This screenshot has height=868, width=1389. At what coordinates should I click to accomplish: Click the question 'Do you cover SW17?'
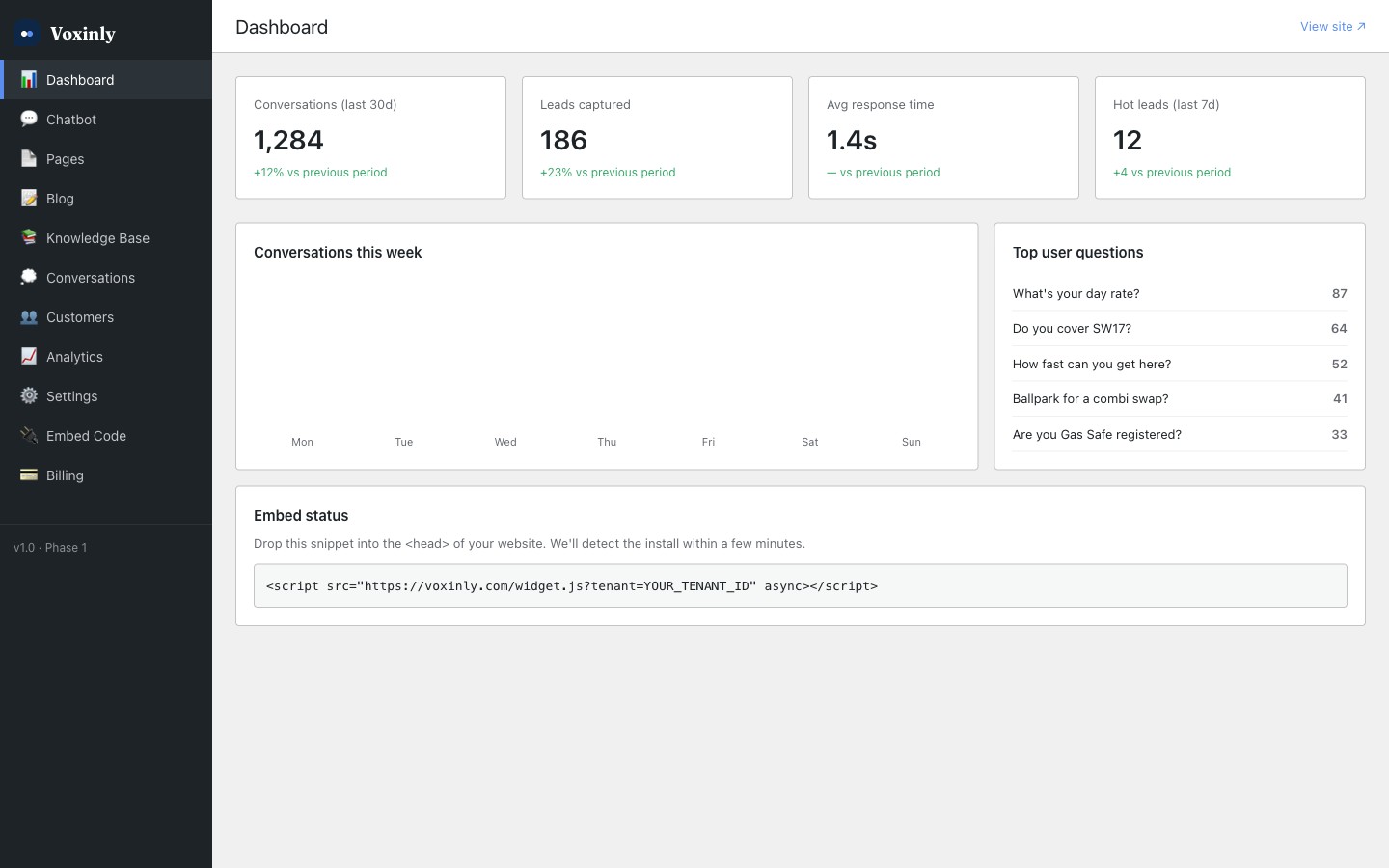(1072, 329)
